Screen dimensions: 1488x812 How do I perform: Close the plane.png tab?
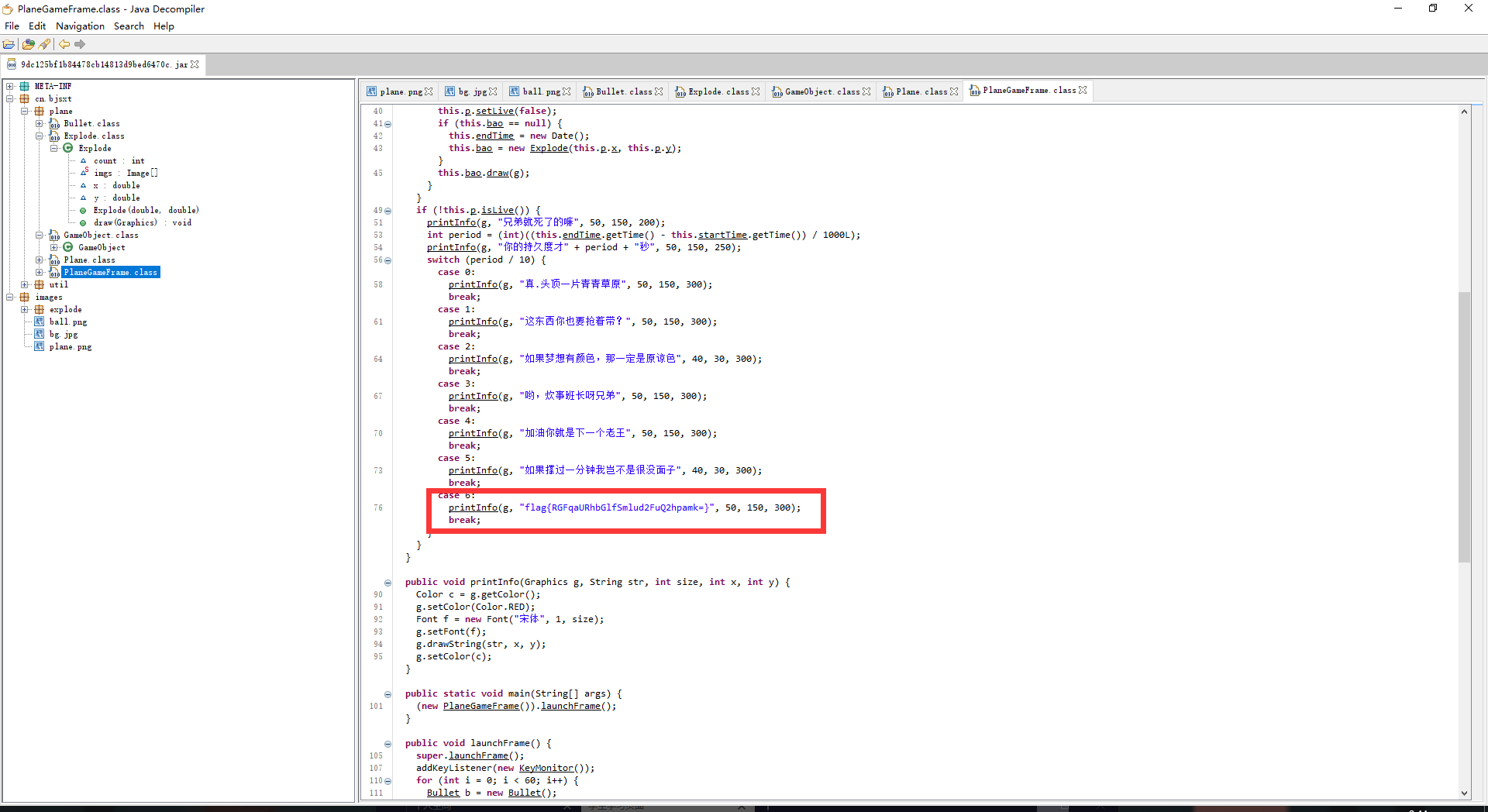[429, 91]
